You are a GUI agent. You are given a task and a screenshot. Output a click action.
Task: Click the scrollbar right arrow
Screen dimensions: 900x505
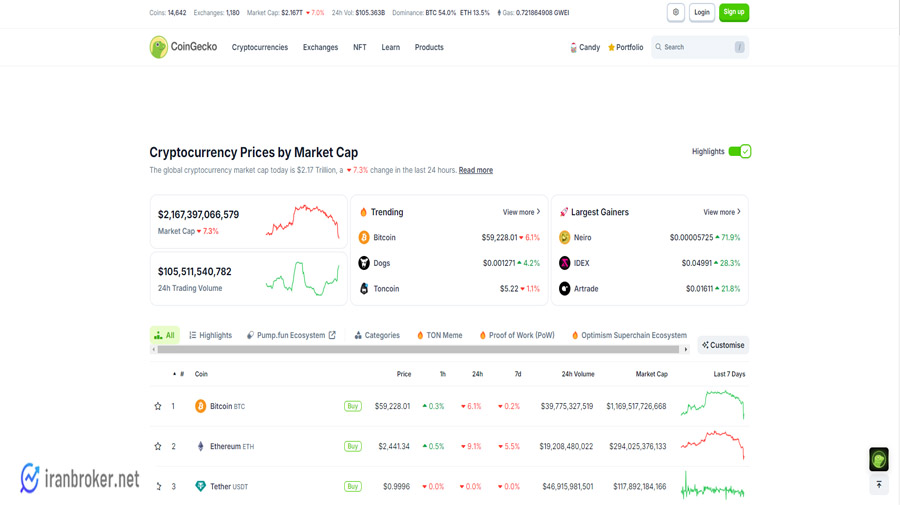click(x=685, y=349)
